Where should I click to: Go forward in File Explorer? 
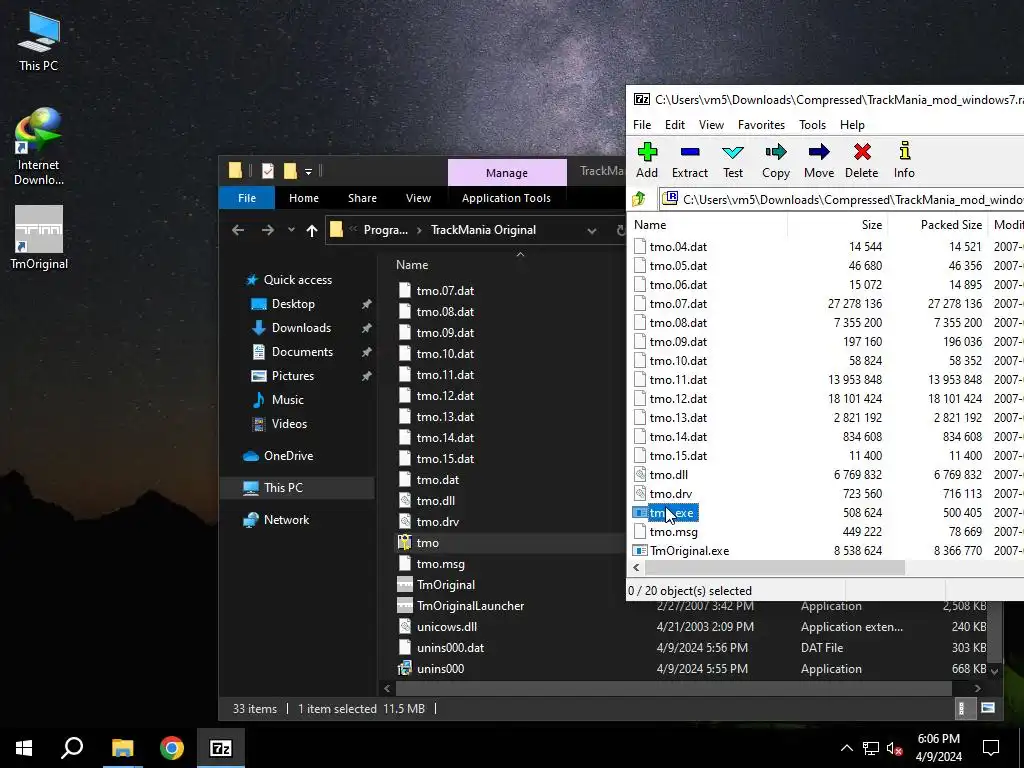(268, 230)
